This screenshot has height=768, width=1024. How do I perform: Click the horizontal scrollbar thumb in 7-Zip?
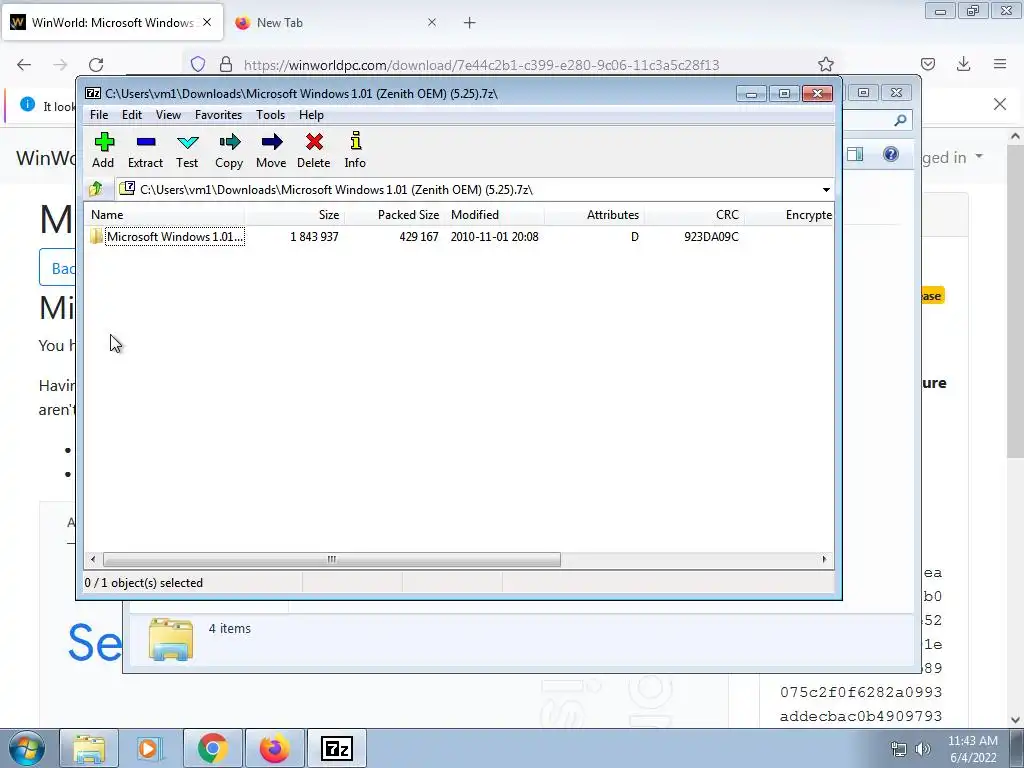click(332, 560)
